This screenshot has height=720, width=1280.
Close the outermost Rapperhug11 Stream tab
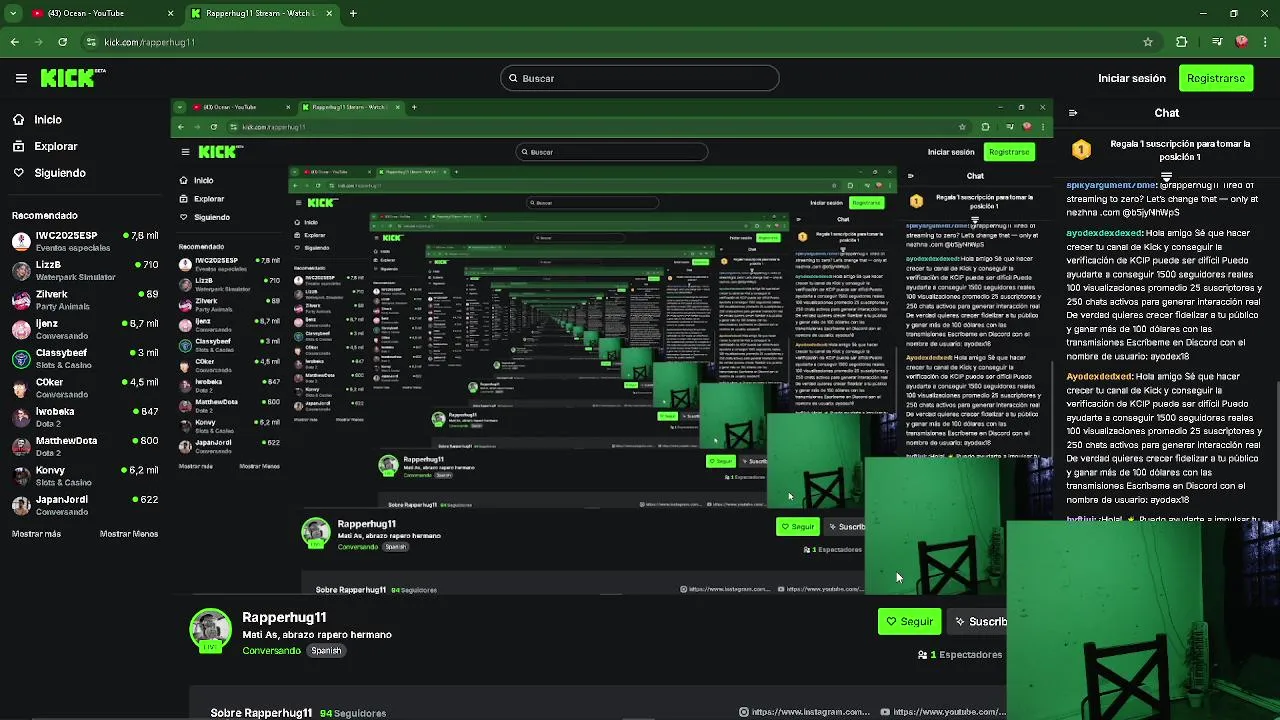(x=329, y=14)
